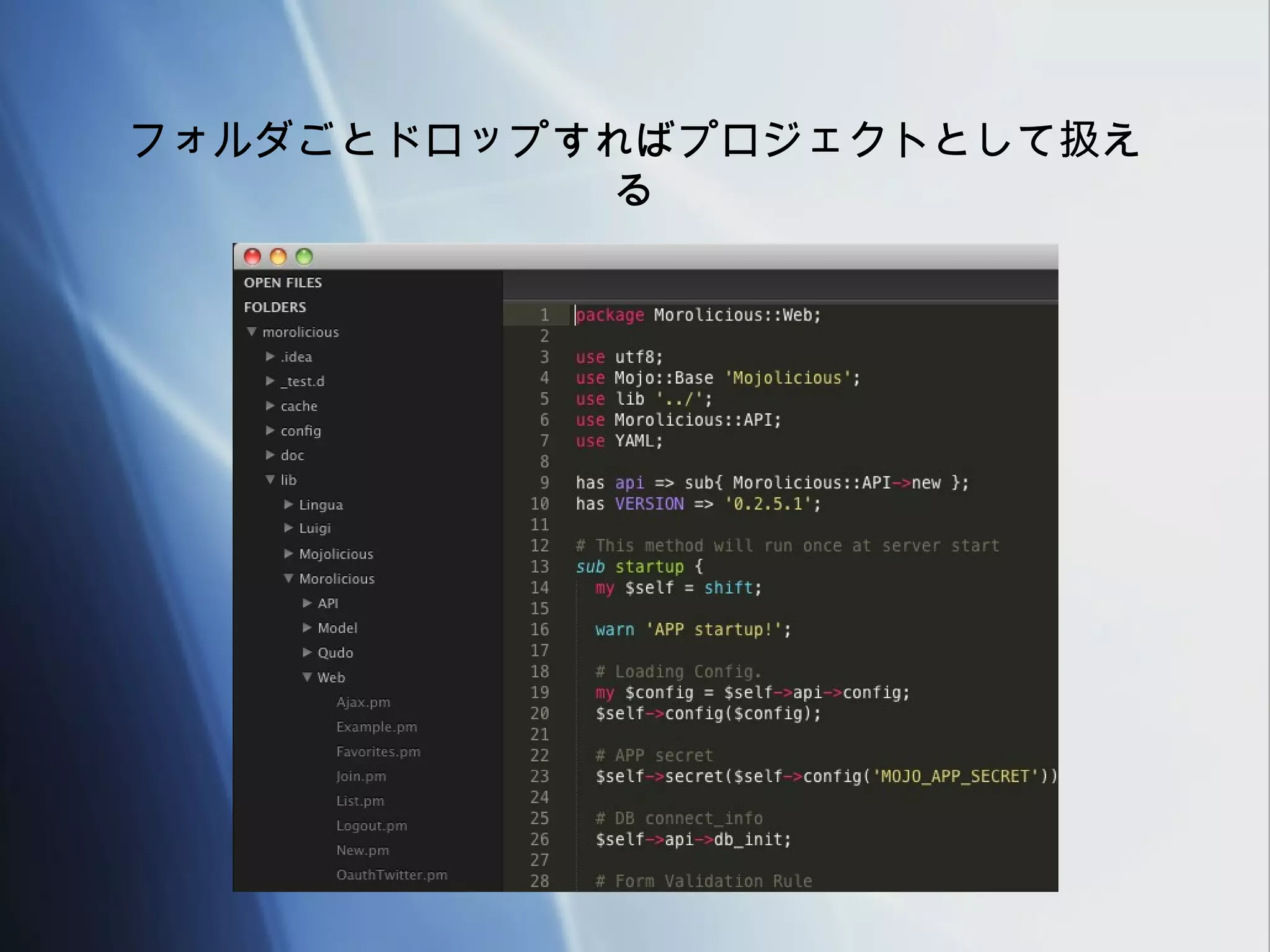
Task: Click the 'sub startup {' line
Action: coord(639,567)
